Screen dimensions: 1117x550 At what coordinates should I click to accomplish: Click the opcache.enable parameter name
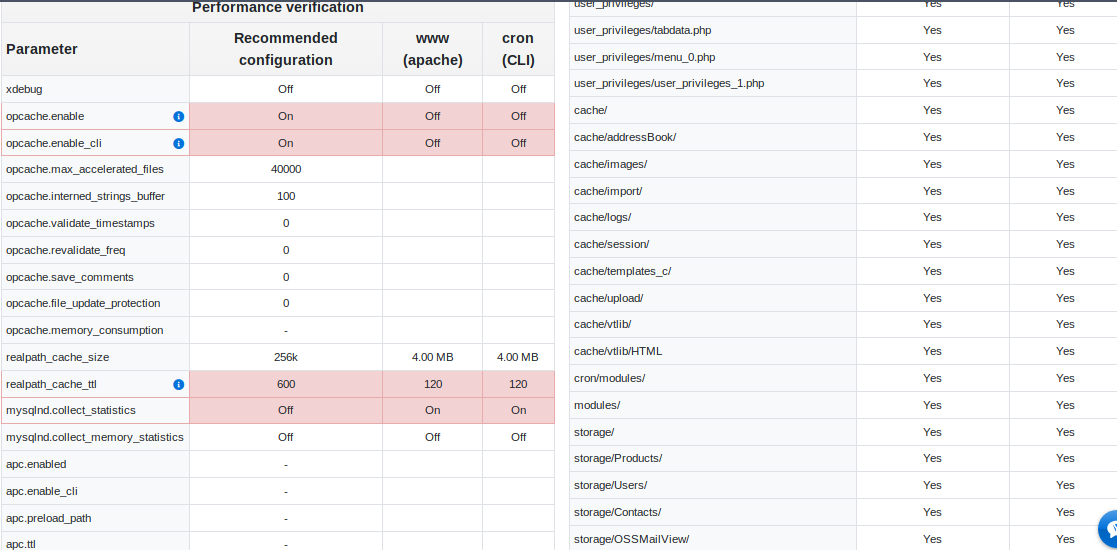coord(45,116)
